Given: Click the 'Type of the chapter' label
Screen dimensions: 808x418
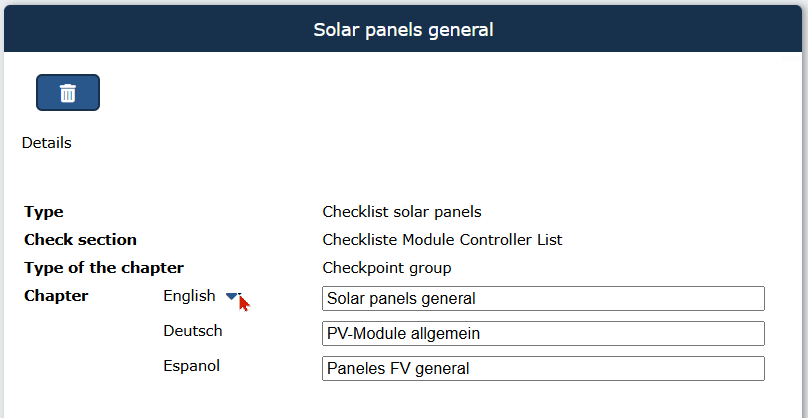Looking at the screenshot, I should pos(104,268).
